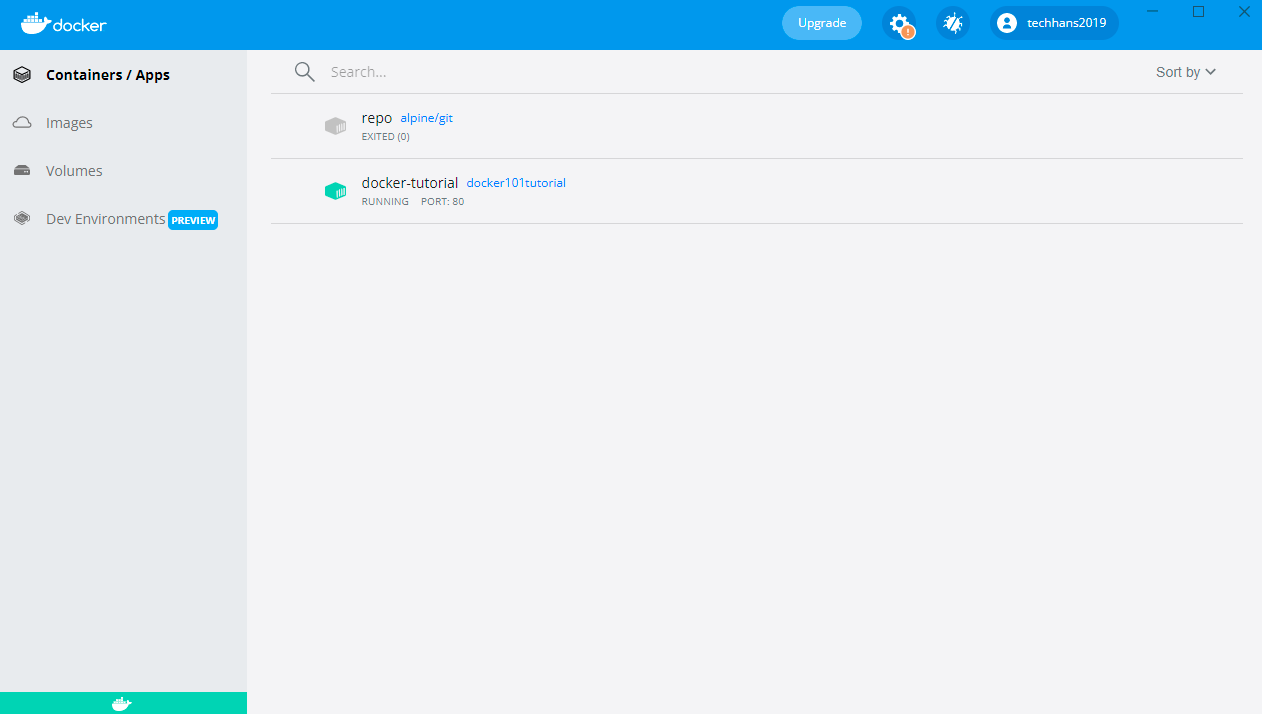Click the Upgrade button
1262x714 pixels.
(822, 23)
